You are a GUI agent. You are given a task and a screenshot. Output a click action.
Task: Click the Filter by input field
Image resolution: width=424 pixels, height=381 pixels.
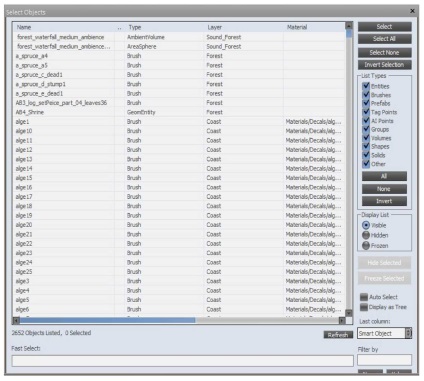point(384,360)
